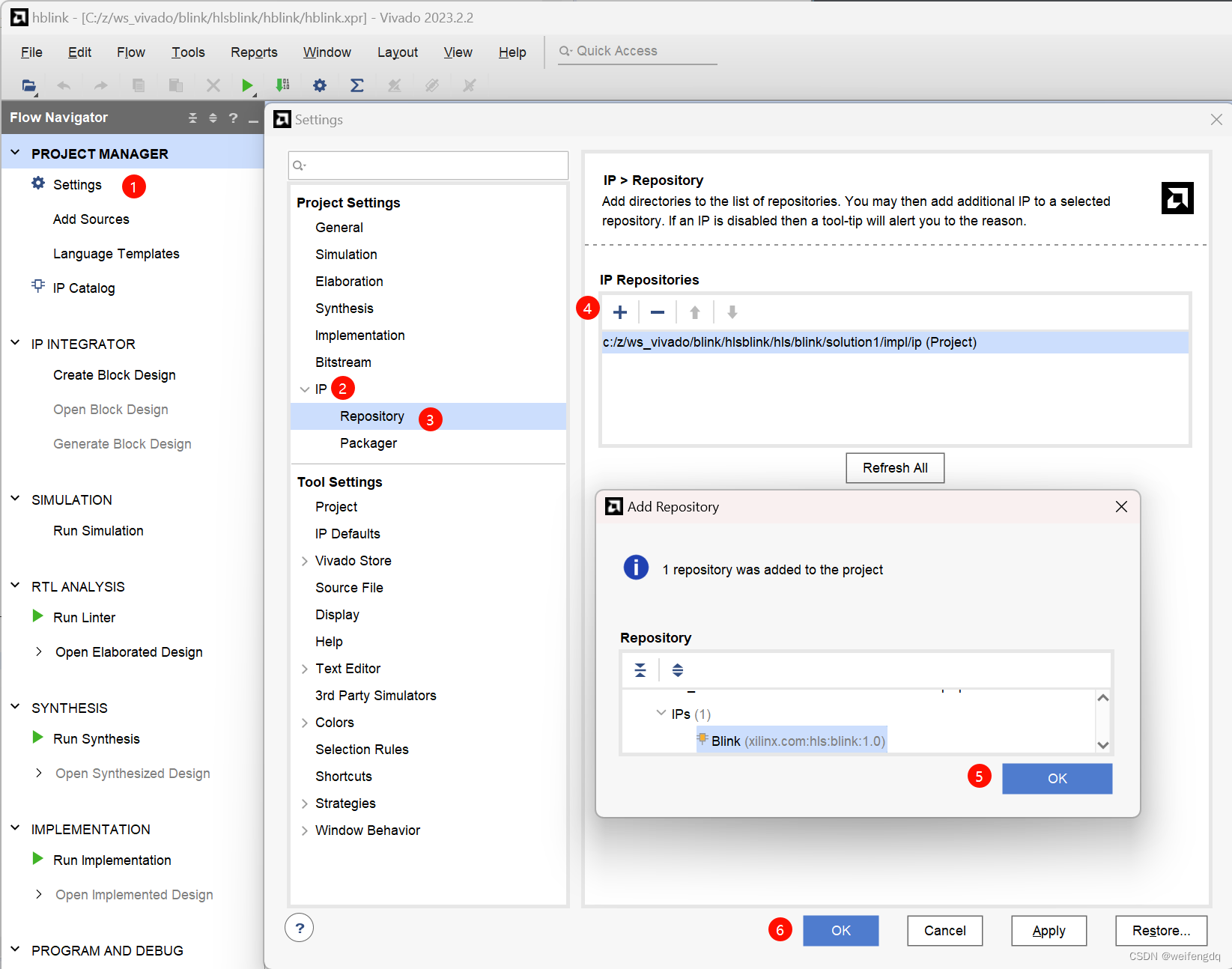This screenshot has width=1232, height=969.
Task: Click the Cancel button in Settings
Action: [944, 931]
